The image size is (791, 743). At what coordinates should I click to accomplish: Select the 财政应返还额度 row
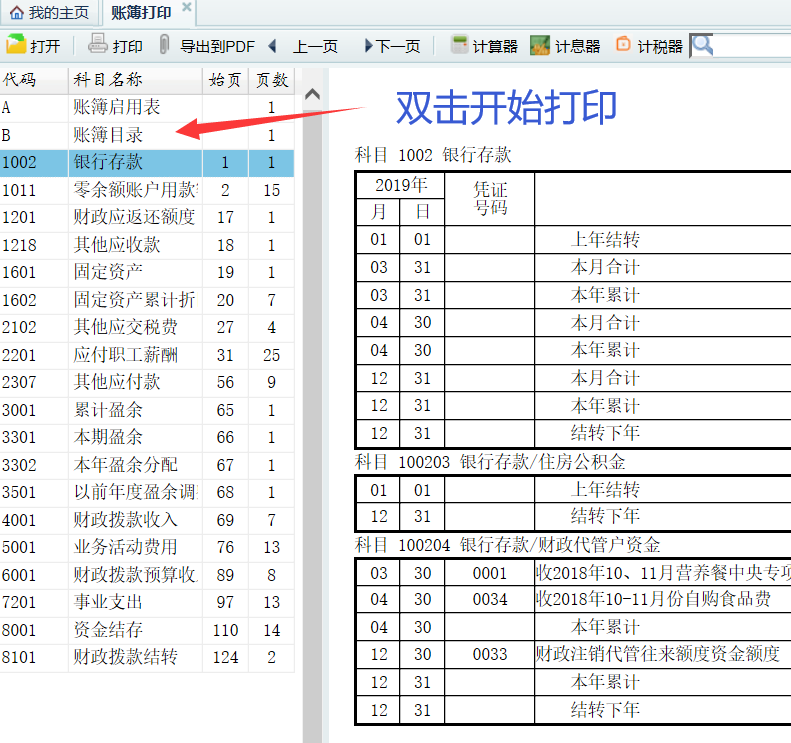[x=147, y=217]
